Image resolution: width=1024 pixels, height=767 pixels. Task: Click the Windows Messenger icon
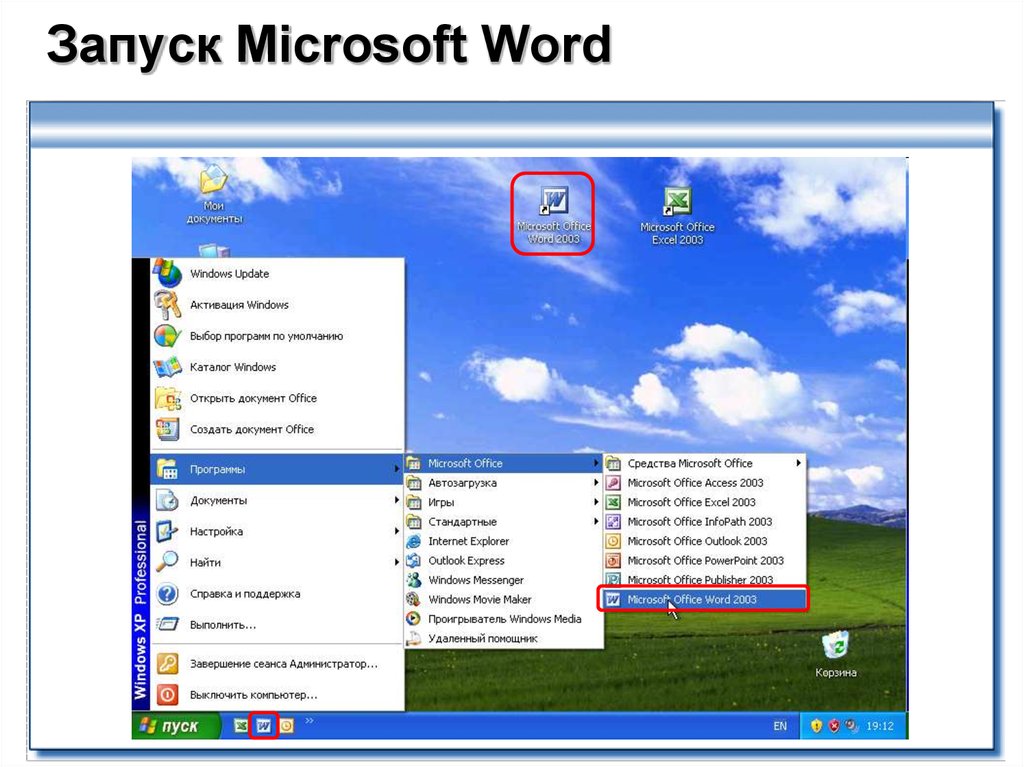point(414,580)
